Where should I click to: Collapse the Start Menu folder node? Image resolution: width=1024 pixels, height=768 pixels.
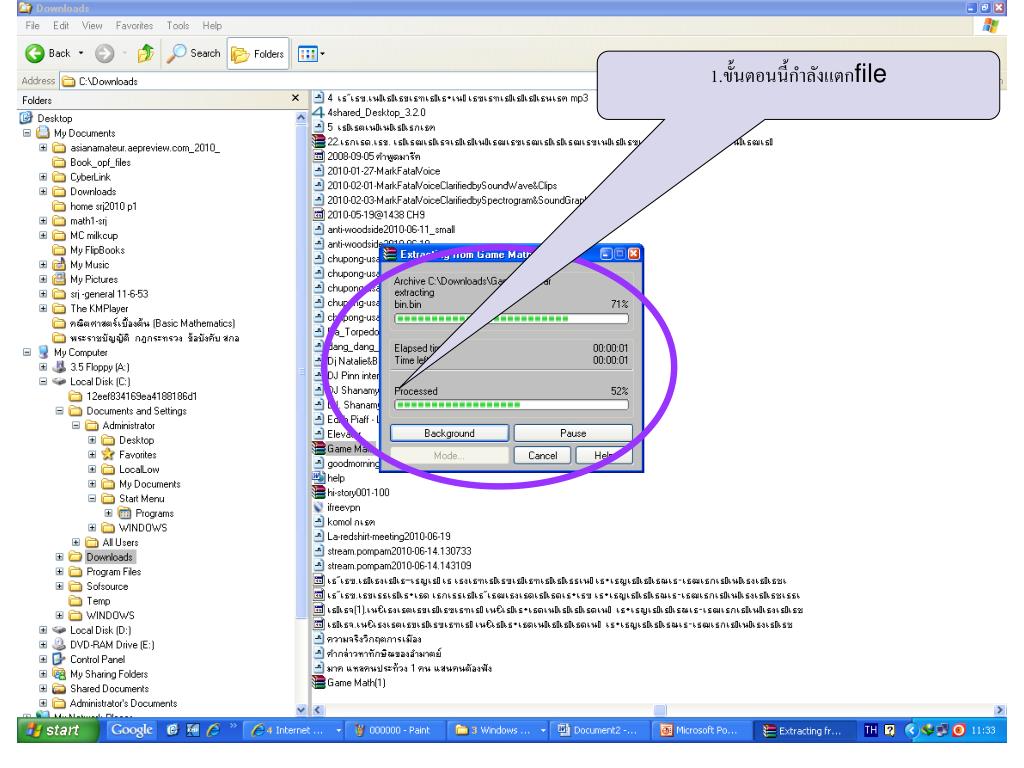tap(92, 499)
